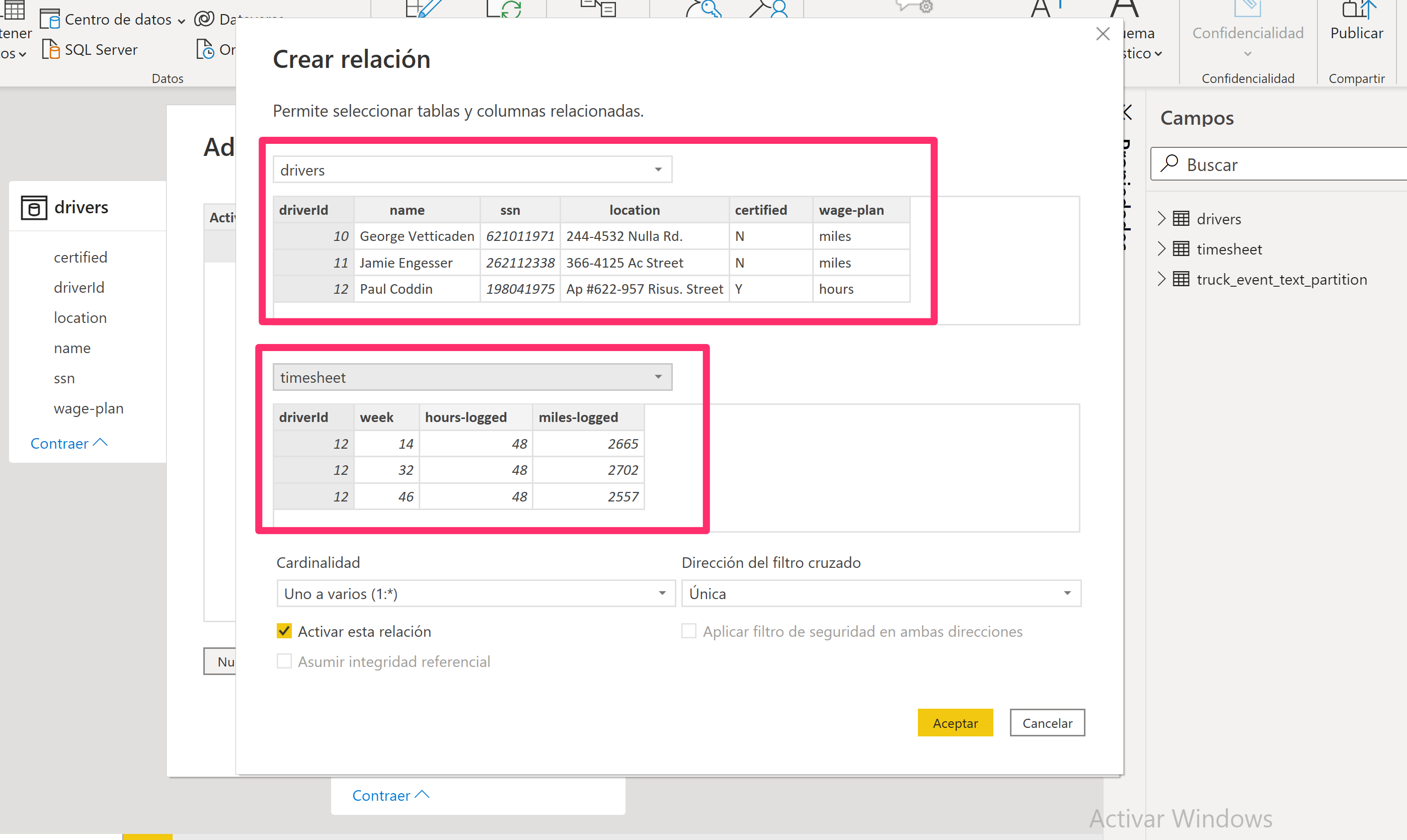Click the Aceptar button
The height and width of the screenshot is (840, 1407).
[955, 723]
